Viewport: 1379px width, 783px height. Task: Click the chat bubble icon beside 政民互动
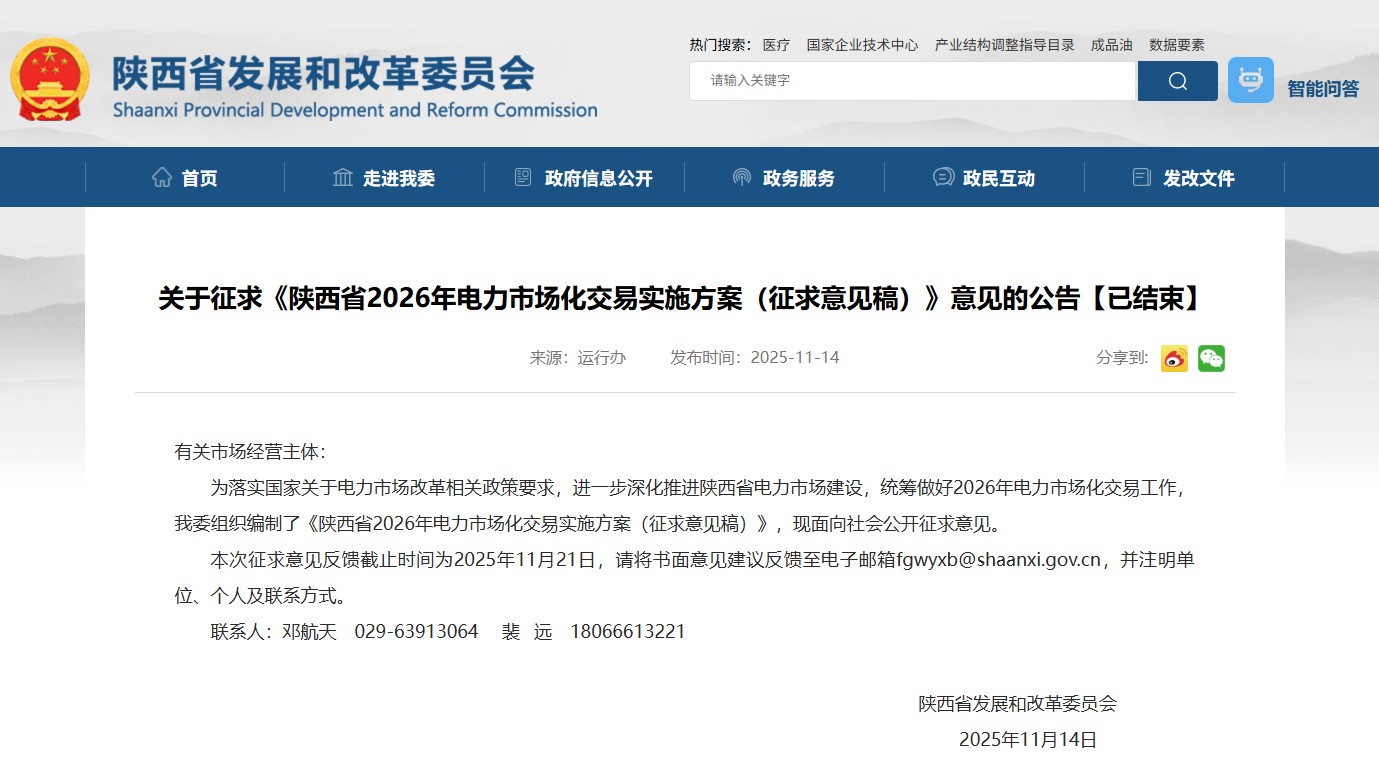(942, 178)
